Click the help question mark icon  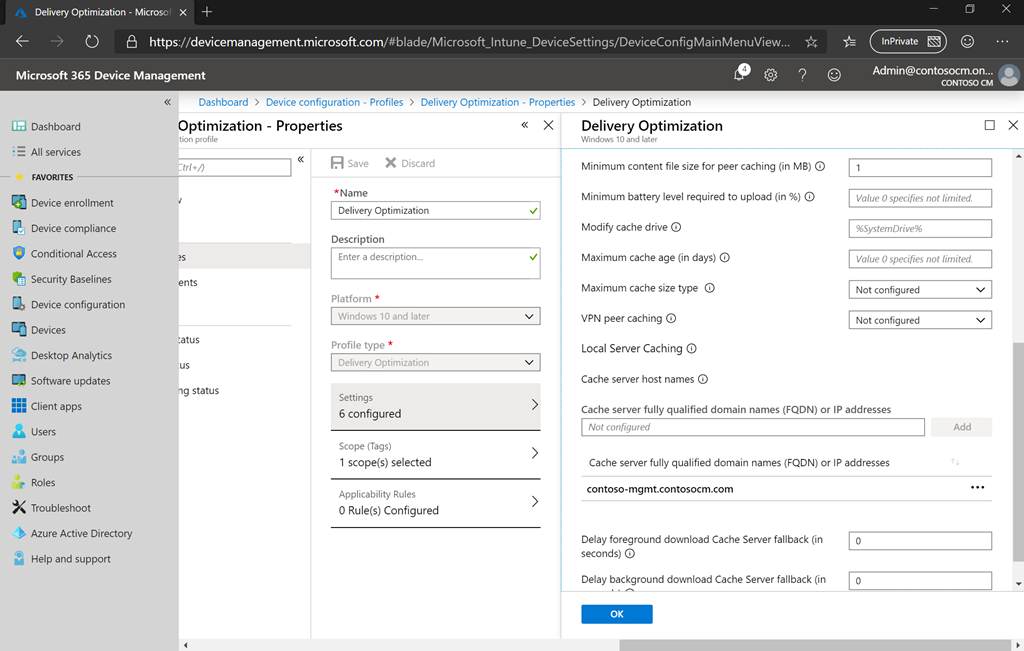tap(802, 75)
